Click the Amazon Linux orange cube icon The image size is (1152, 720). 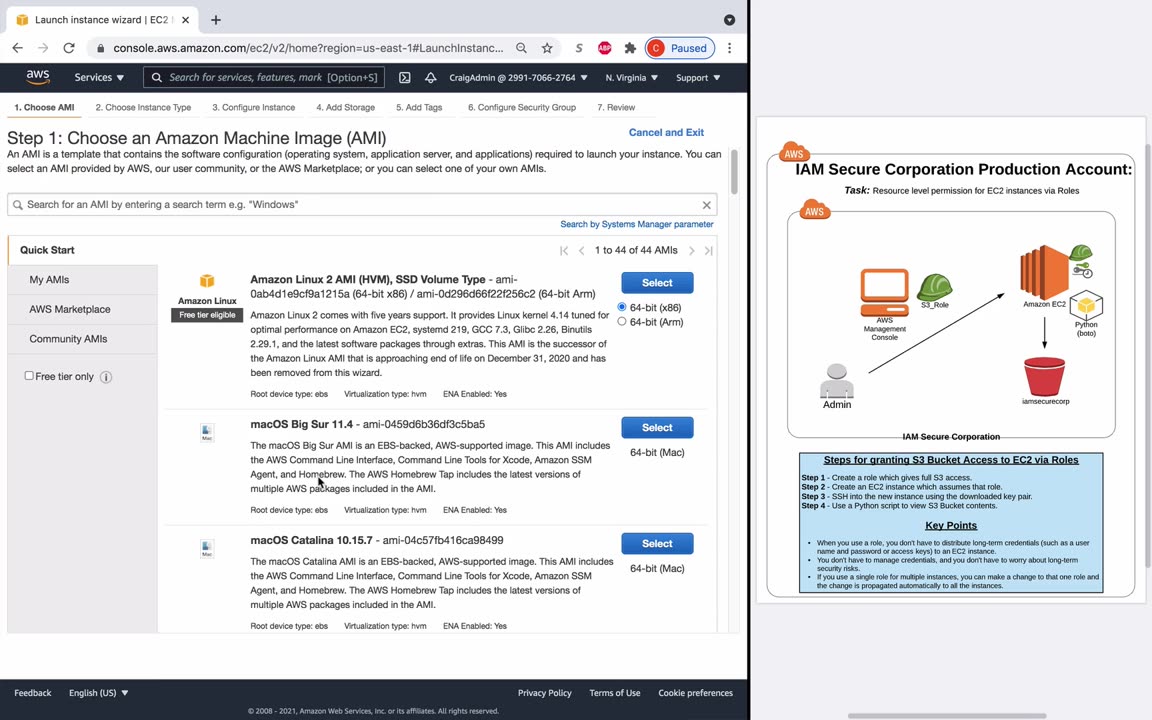207,281
